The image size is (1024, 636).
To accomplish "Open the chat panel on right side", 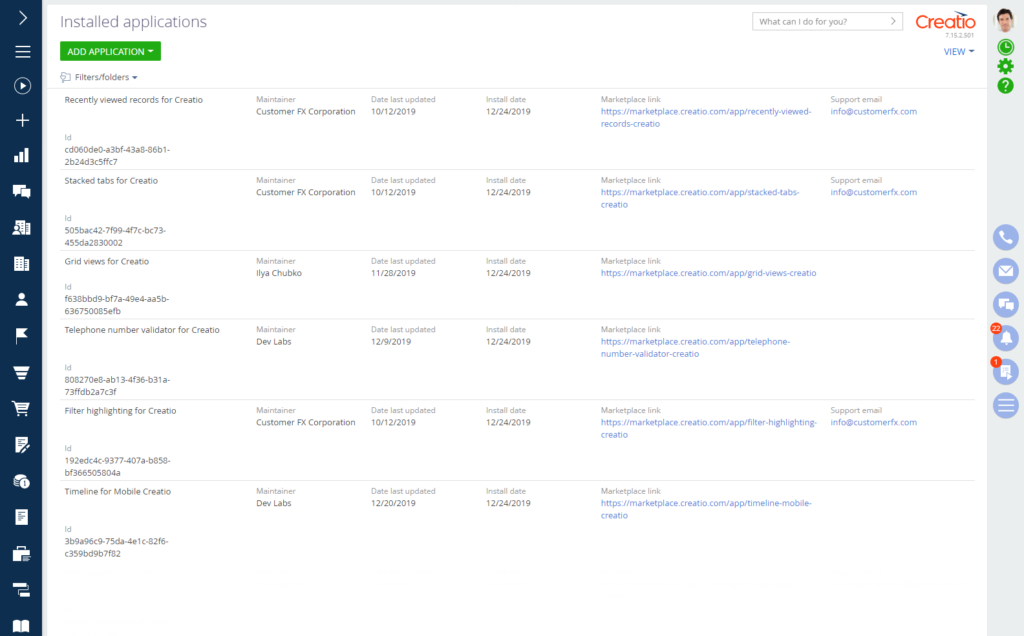I will (1006, 304).
